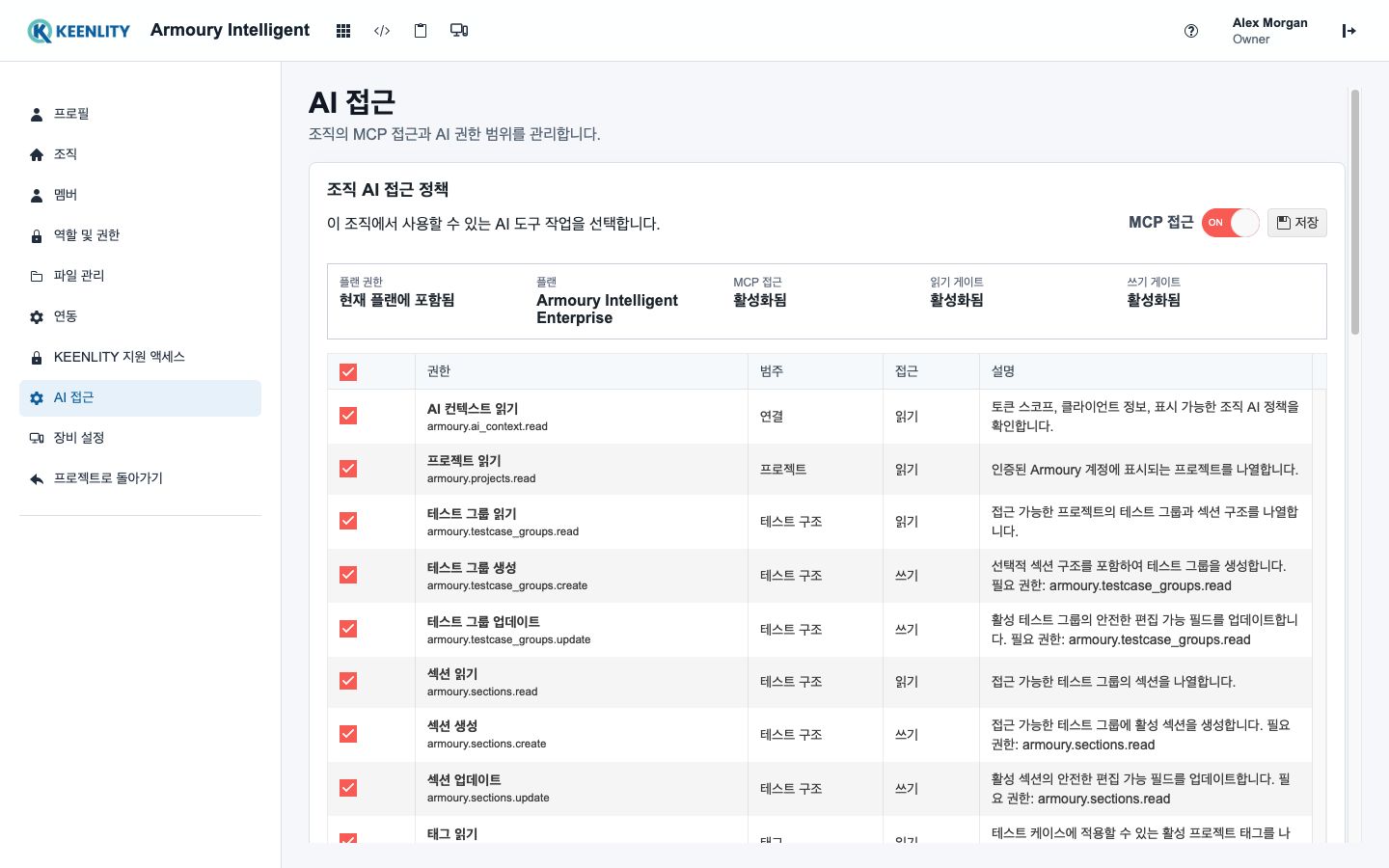Uncheck the AI 컨텍스트 읽기 checkbox
The image size is (1389, 868).
point(348,416)
